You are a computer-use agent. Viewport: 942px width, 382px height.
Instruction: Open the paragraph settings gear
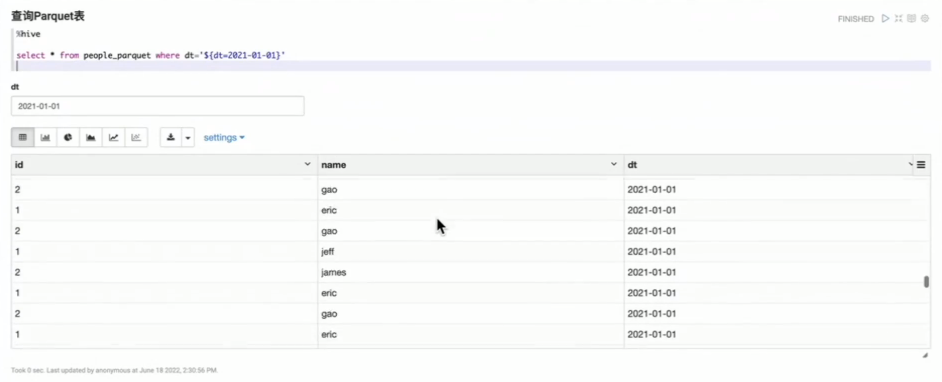click(x=925, y=19)
